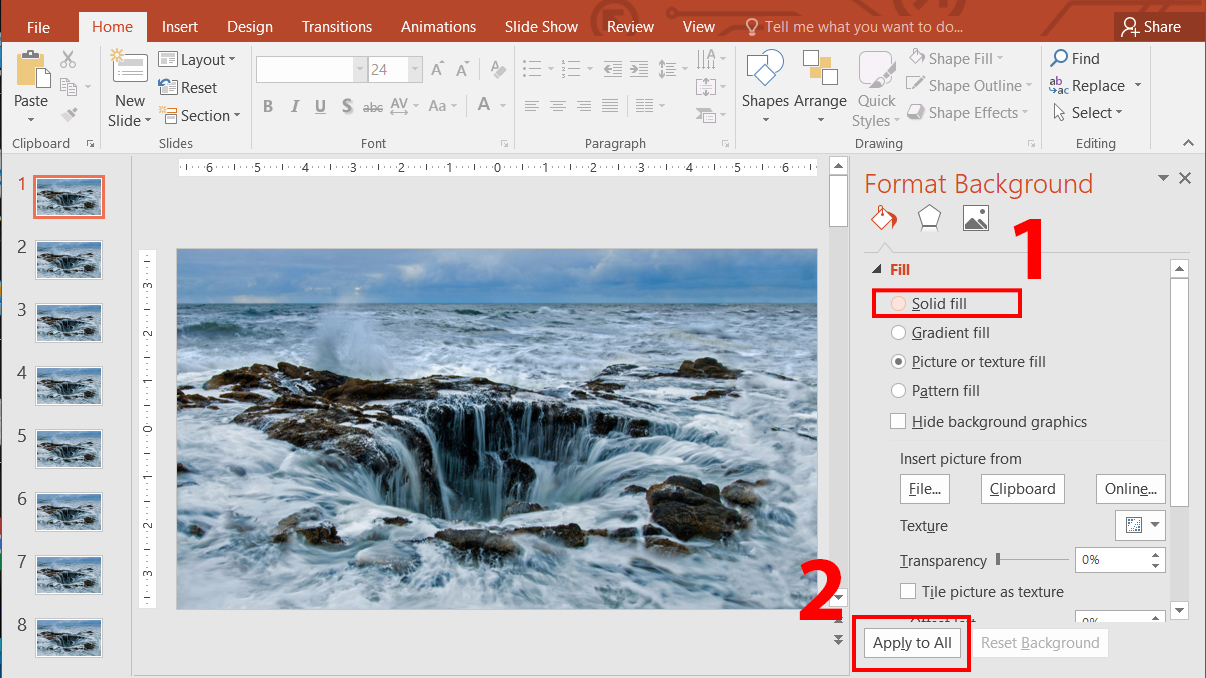Select slide 4 thumbnail
The height and width of the screenshot is (678, 1206).
click(69, 385)
